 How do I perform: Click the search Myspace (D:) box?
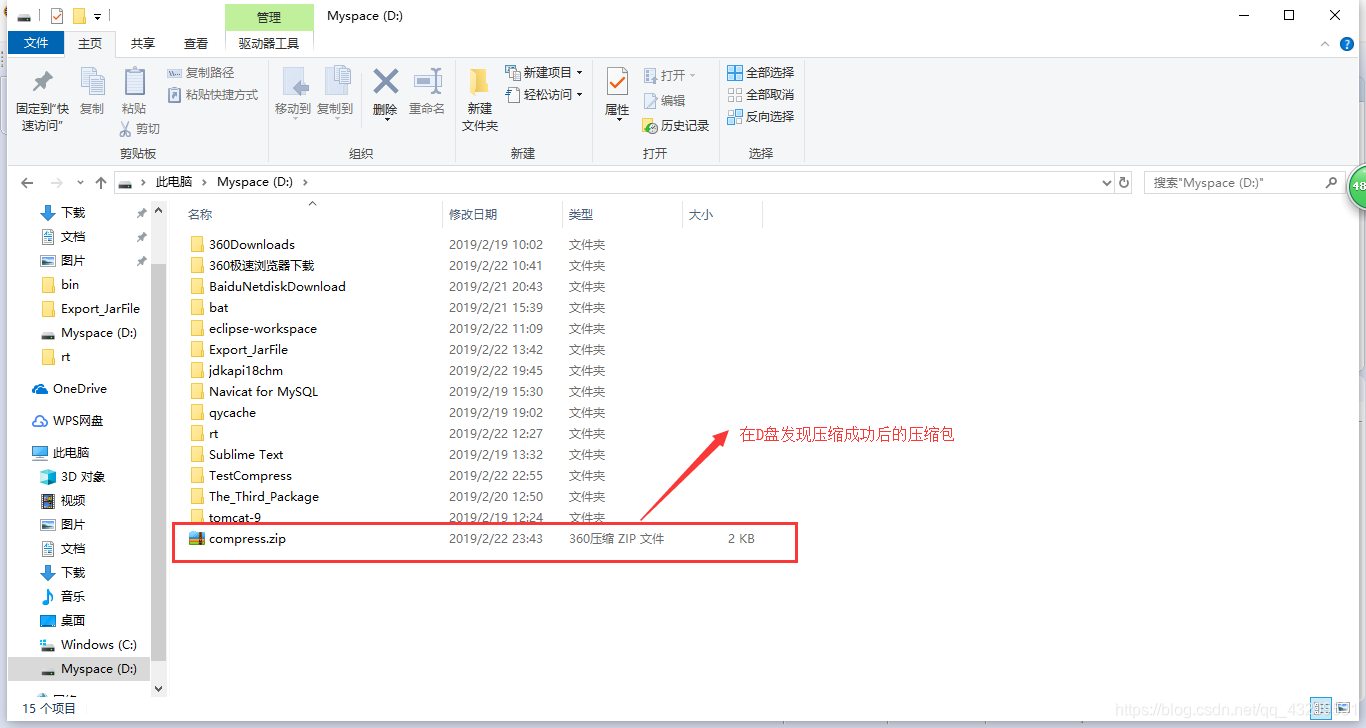(1243, 183)
